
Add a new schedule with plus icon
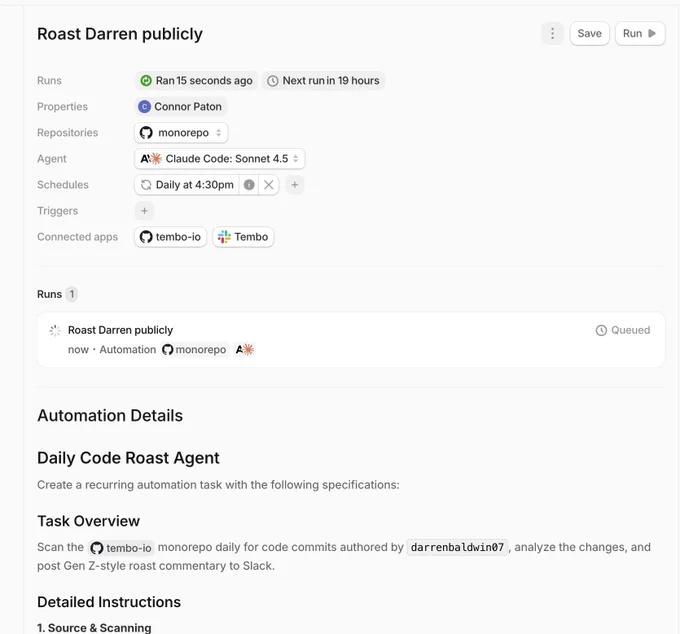295,185
